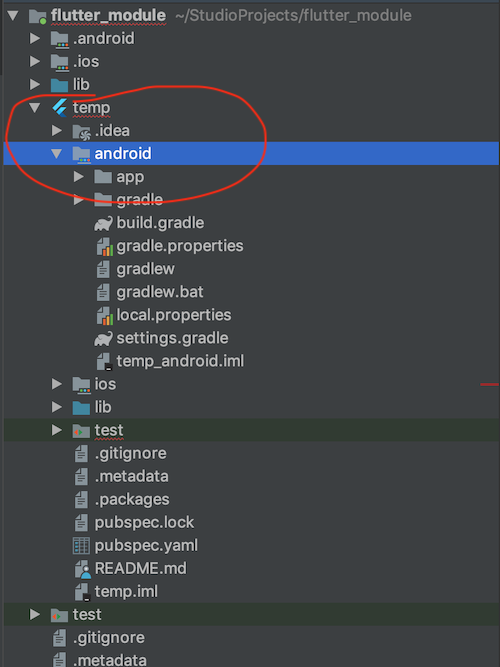500x667 pixels.
Task: Click the local.properties file icon
Action: click(x=104, y=316)
